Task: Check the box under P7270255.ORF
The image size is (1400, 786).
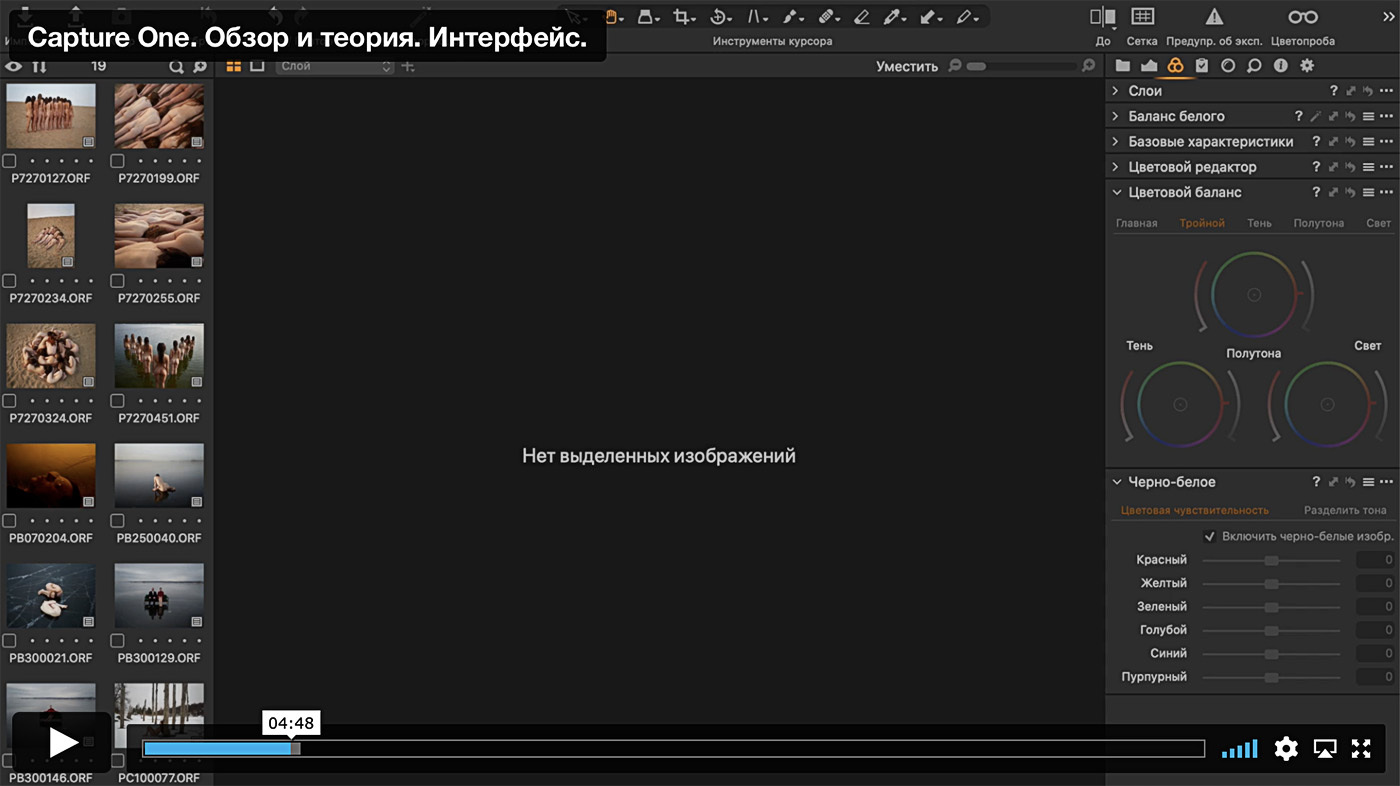Action: tap(118, 281)
